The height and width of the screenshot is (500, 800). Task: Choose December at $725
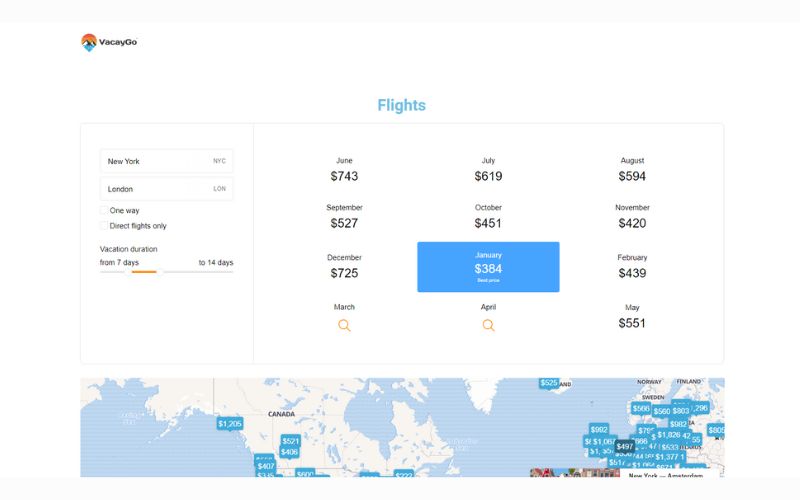tap(344, 267)
